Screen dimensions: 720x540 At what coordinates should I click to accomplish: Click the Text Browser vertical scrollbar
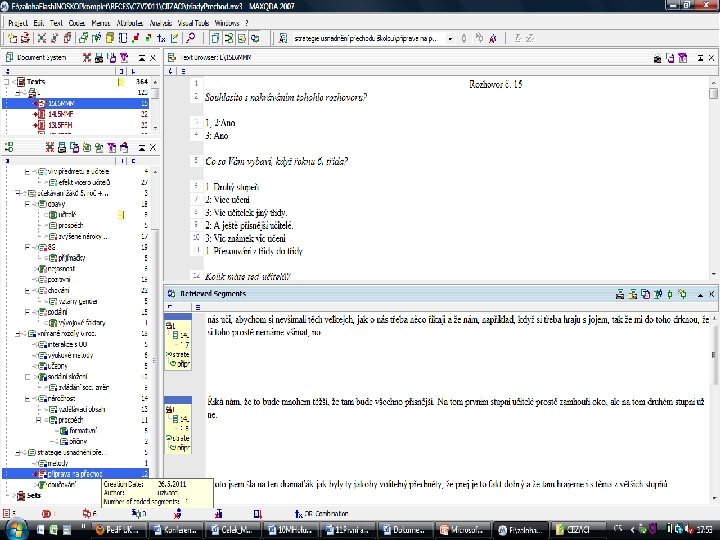point(714,177)
